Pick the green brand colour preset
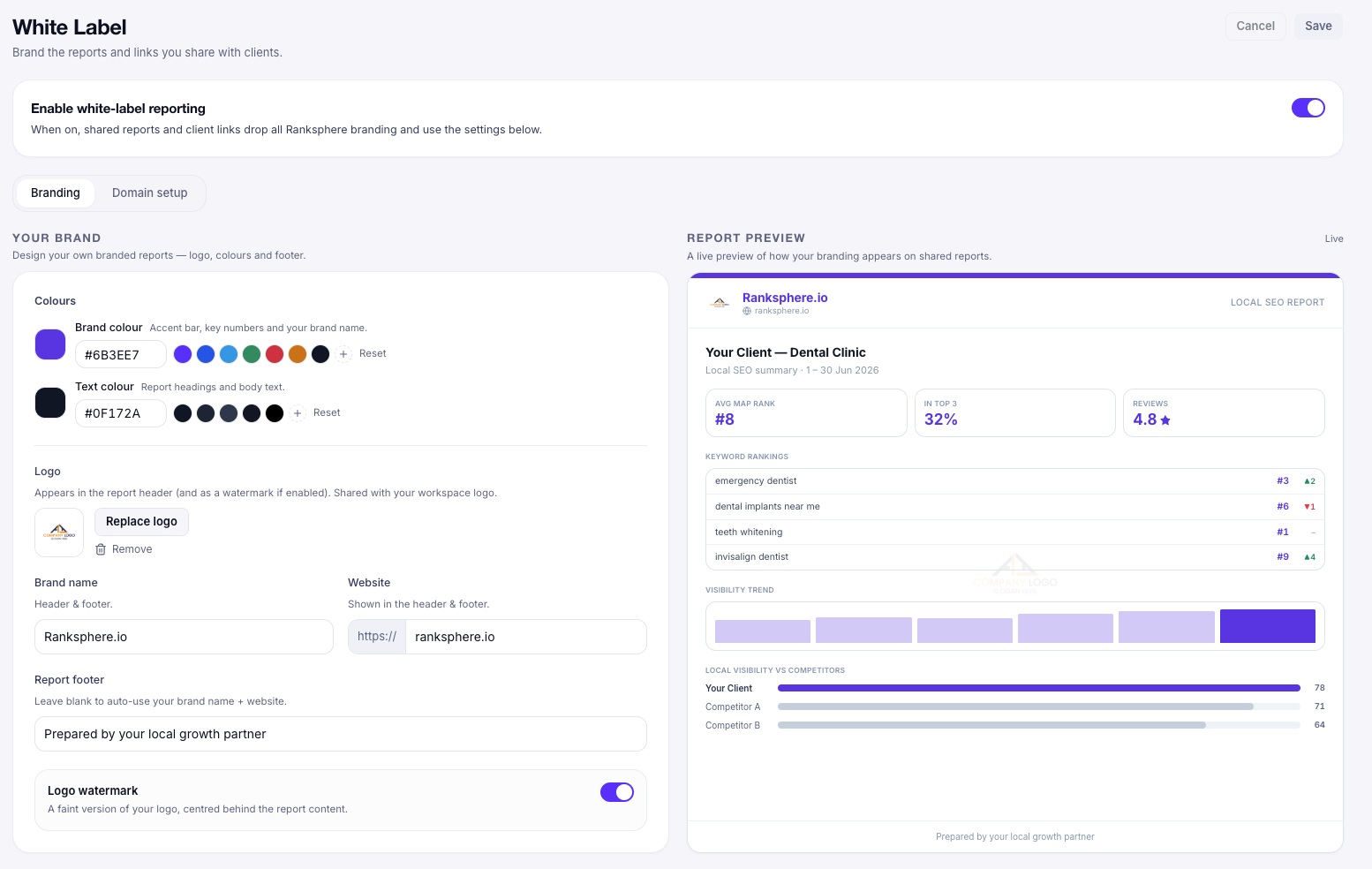The width and height of the screenshot is (1372, 869). click(252, 354)
